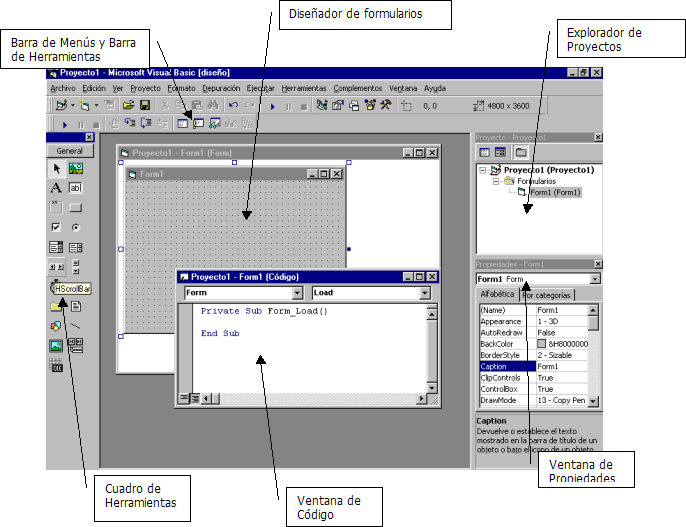Toggle Folders in the Project Explorer
The height and width of the screenshot is (527, 686).
[521, 152]
